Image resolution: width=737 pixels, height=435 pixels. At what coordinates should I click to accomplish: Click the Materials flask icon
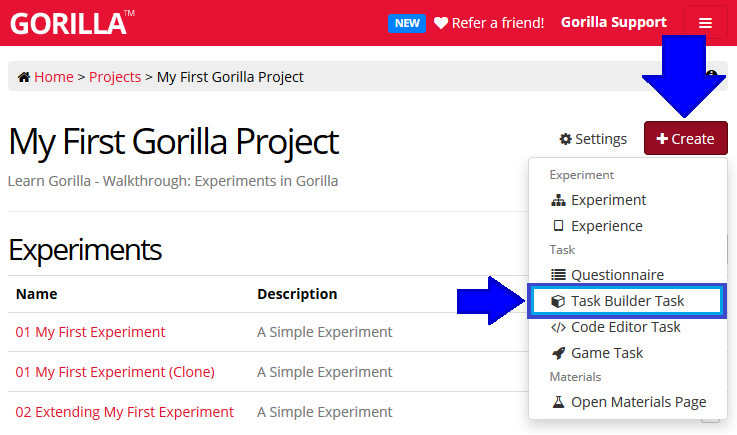tap(558, 402)
